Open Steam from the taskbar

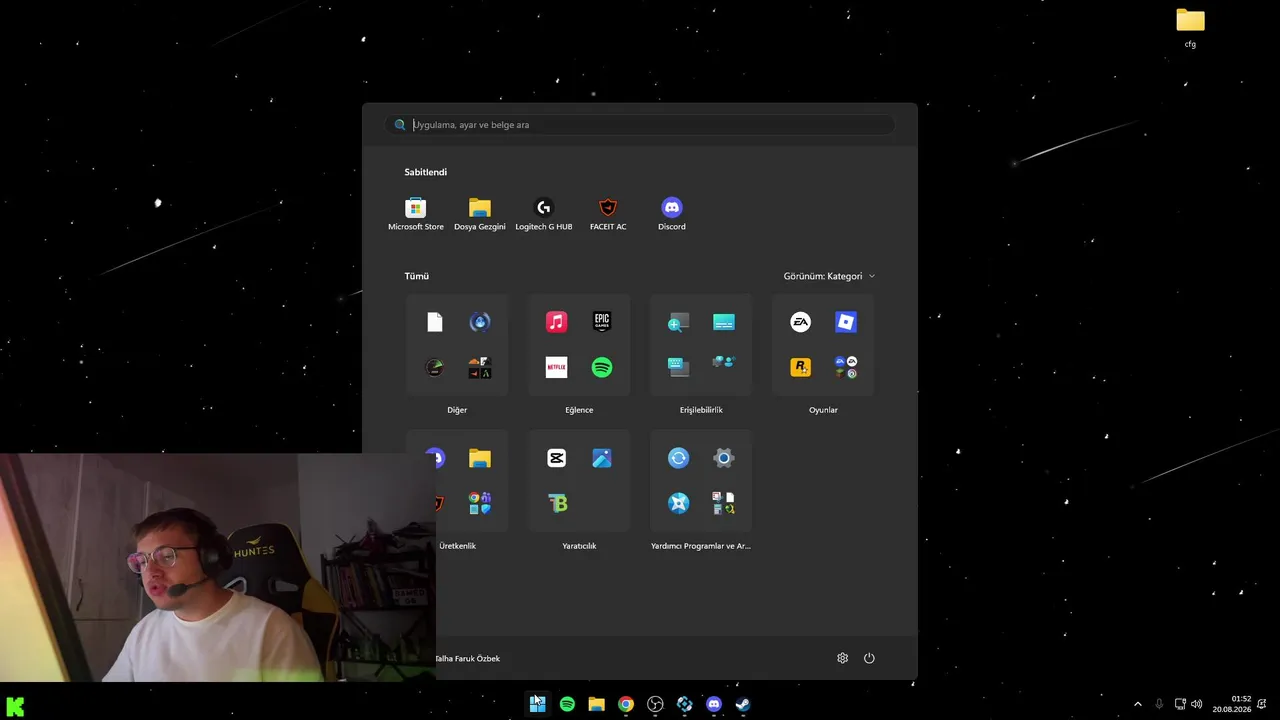[743, 704]
